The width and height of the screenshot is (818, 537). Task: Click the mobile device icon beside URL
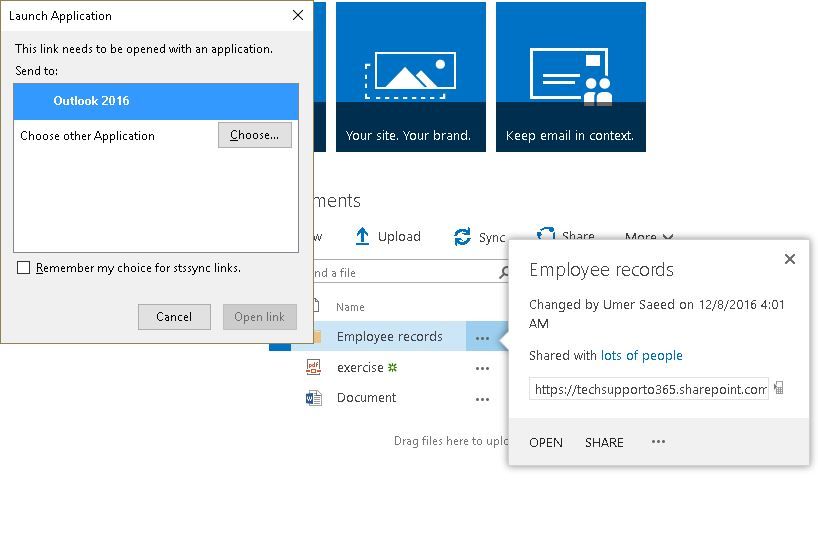click(779, 388)
